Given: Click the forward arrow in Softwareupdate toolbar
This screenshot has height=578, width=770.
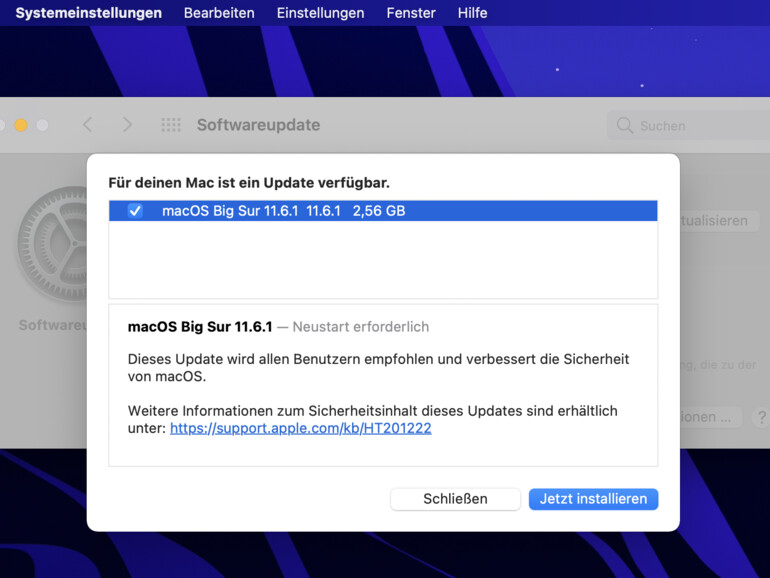Looking at the screenshot, I should pyautogui.click(x=127, y=125).
